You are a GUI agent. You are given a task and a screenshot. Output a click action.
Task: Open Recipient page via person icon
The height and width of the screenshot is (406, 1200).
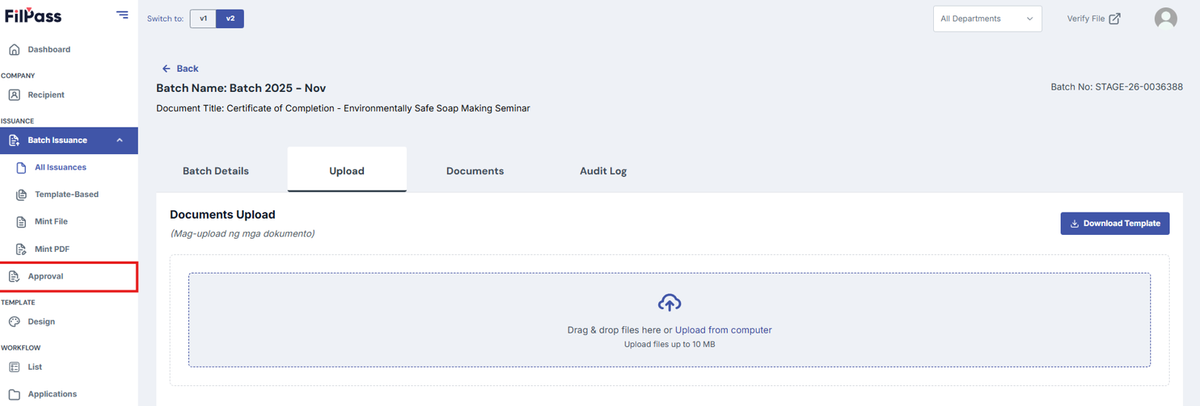click(x=14, y=95)
